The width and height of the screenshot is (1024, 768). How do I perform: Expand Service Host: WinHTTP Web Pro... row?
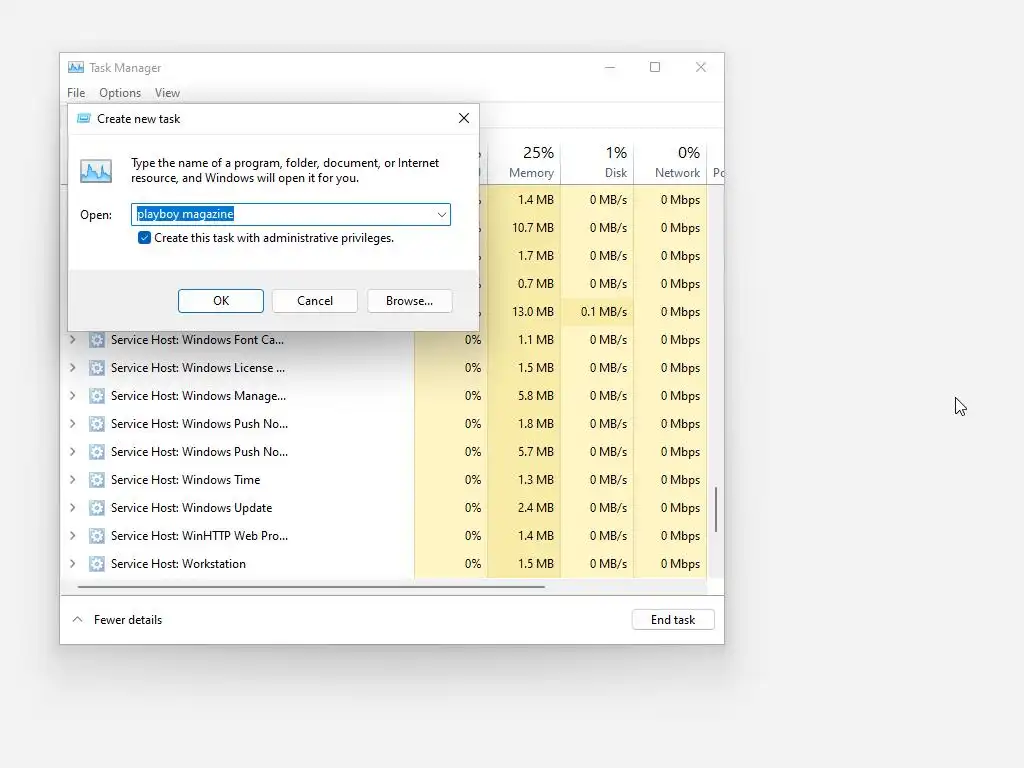pos(72,536)
